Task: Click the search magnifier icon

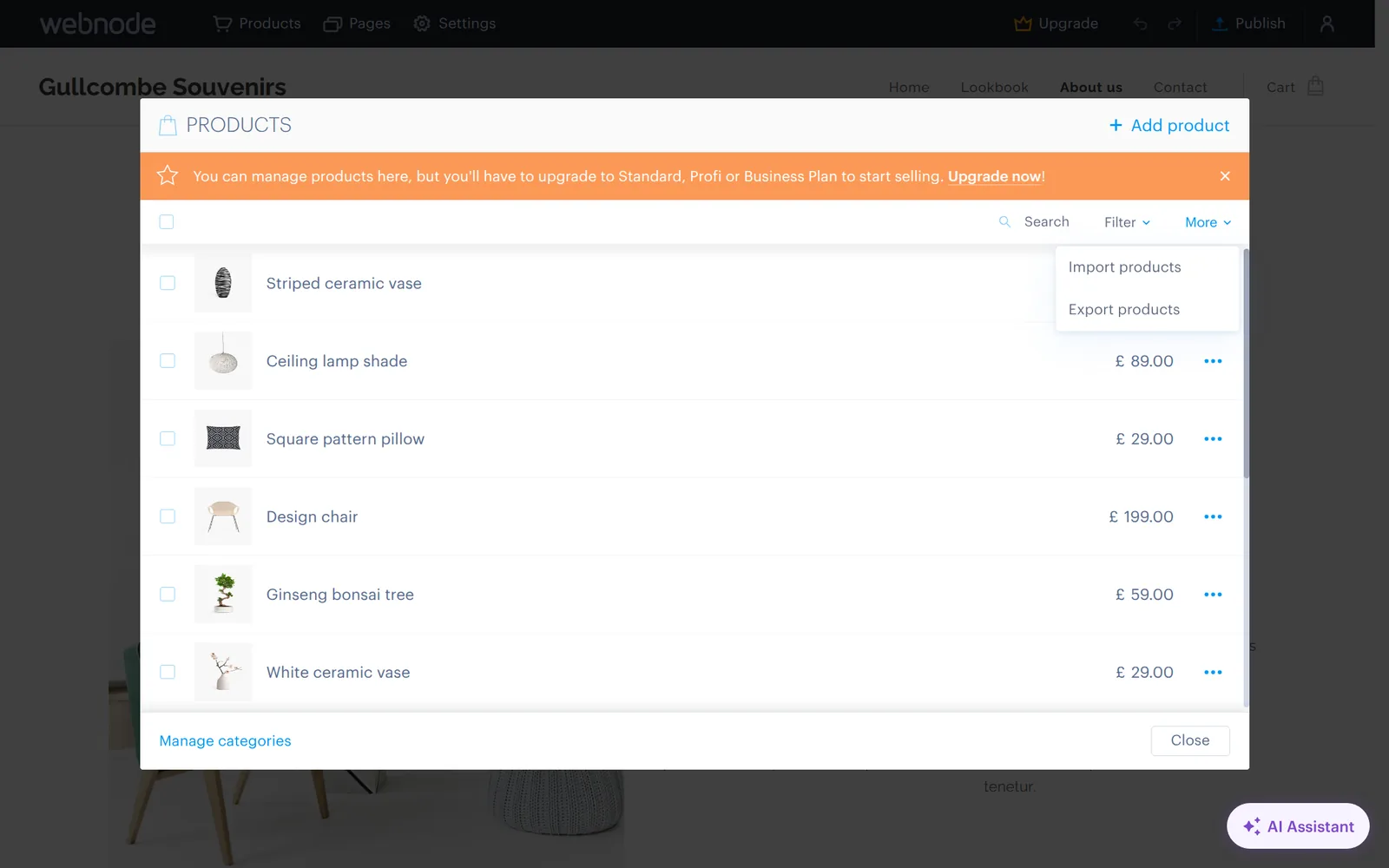Action: coord(1004,222)
